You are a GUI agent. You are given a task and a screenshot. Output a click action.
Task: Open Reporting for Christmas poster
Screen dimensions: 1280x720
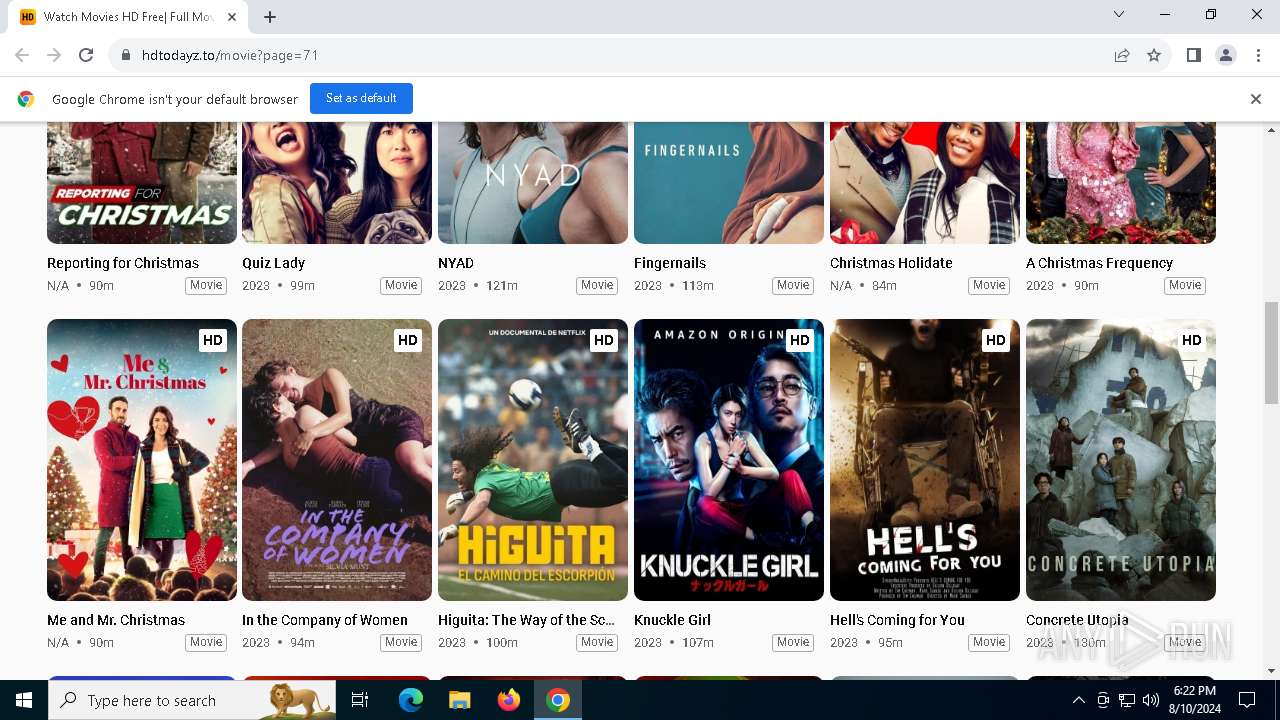tap(142, 183)
